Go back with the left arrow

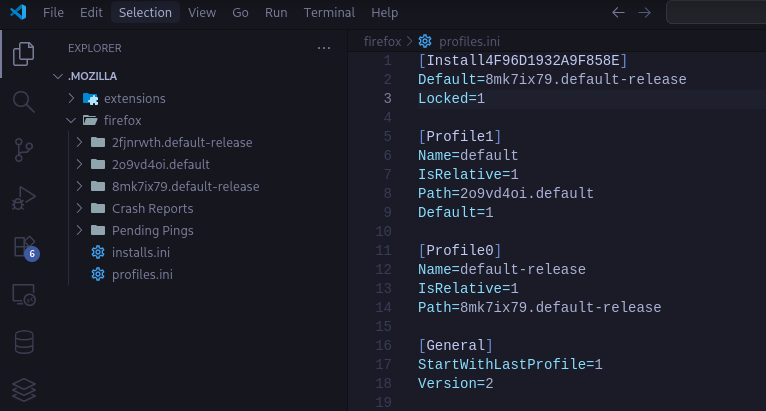point(618,12)
